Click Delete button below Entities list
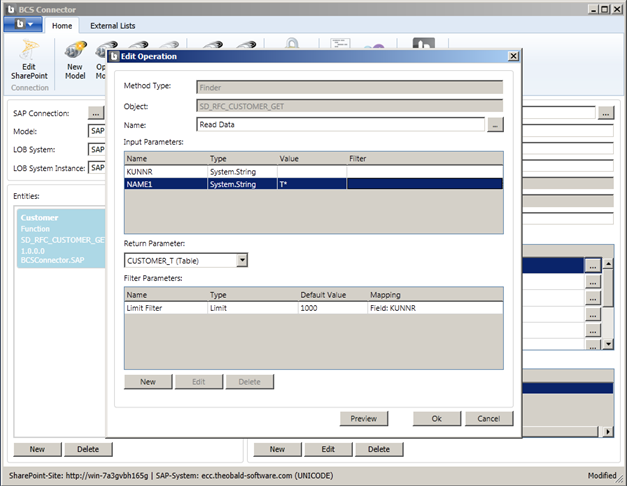627x486 pixels. 88,449
